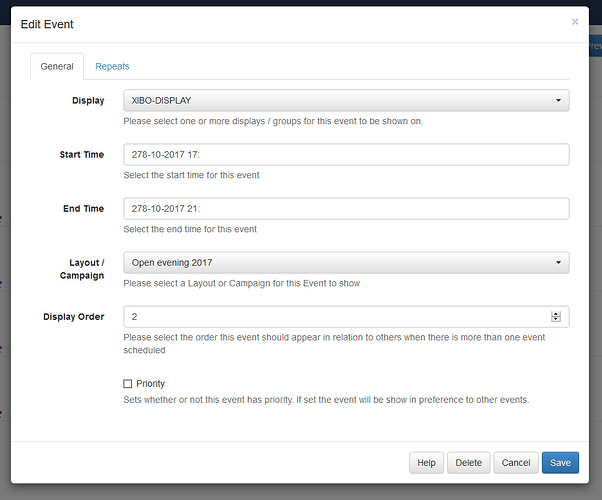Expand the Open evening 2017 layout dropdown
The width and height of the screenshot is (602, 500).
[x=346, y=263]
